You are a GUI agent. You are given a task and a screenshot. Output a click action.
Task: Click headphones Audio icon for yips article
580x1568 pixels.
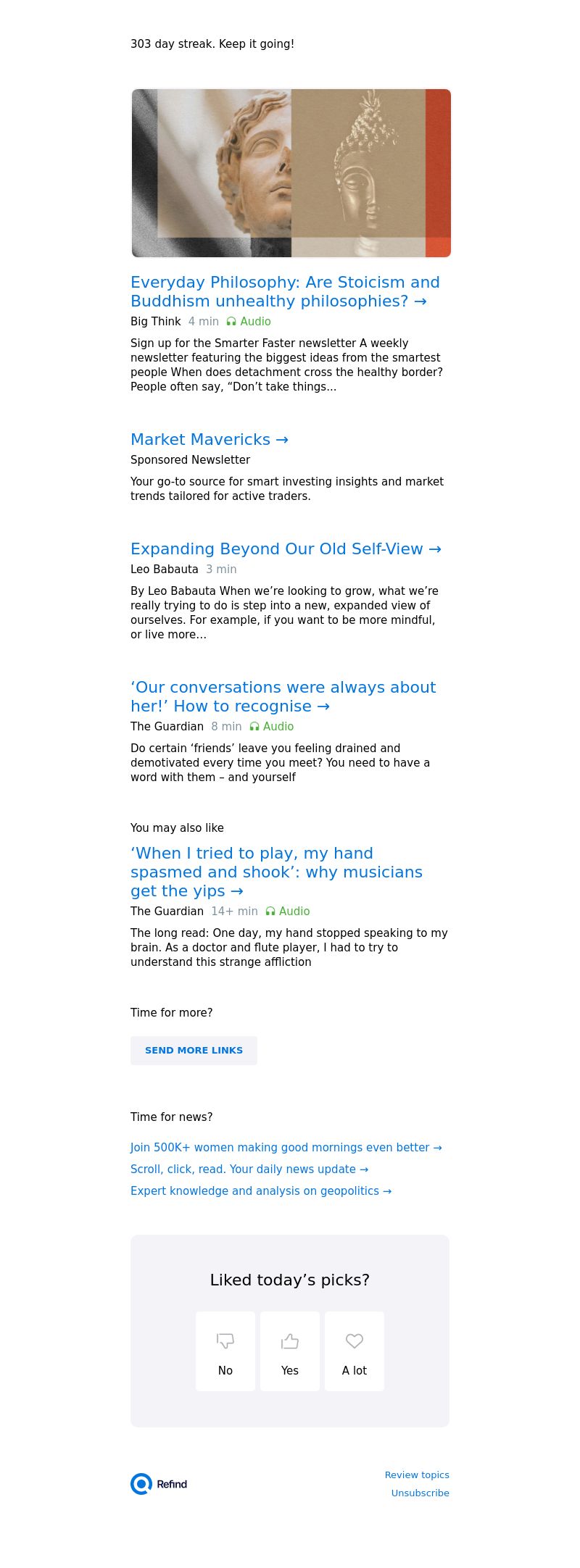(270, 912)
